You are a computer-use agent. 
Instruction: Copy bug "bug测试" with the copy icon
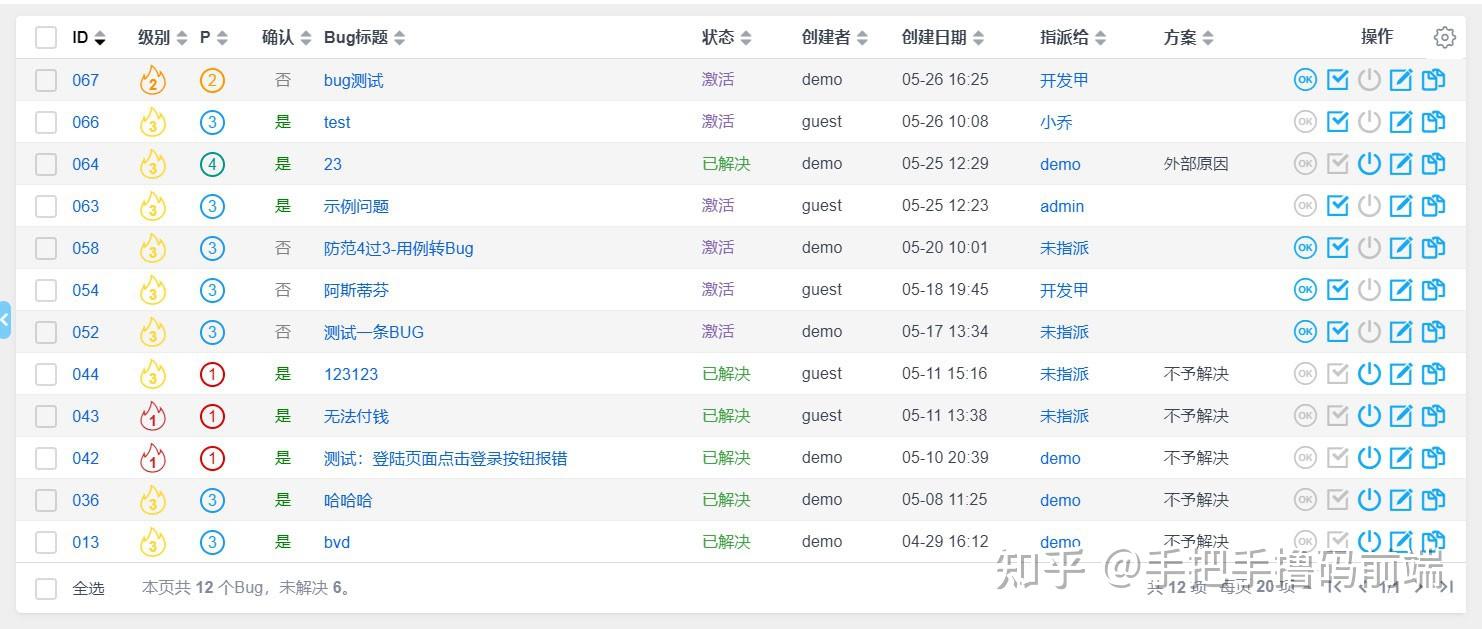1433,79
